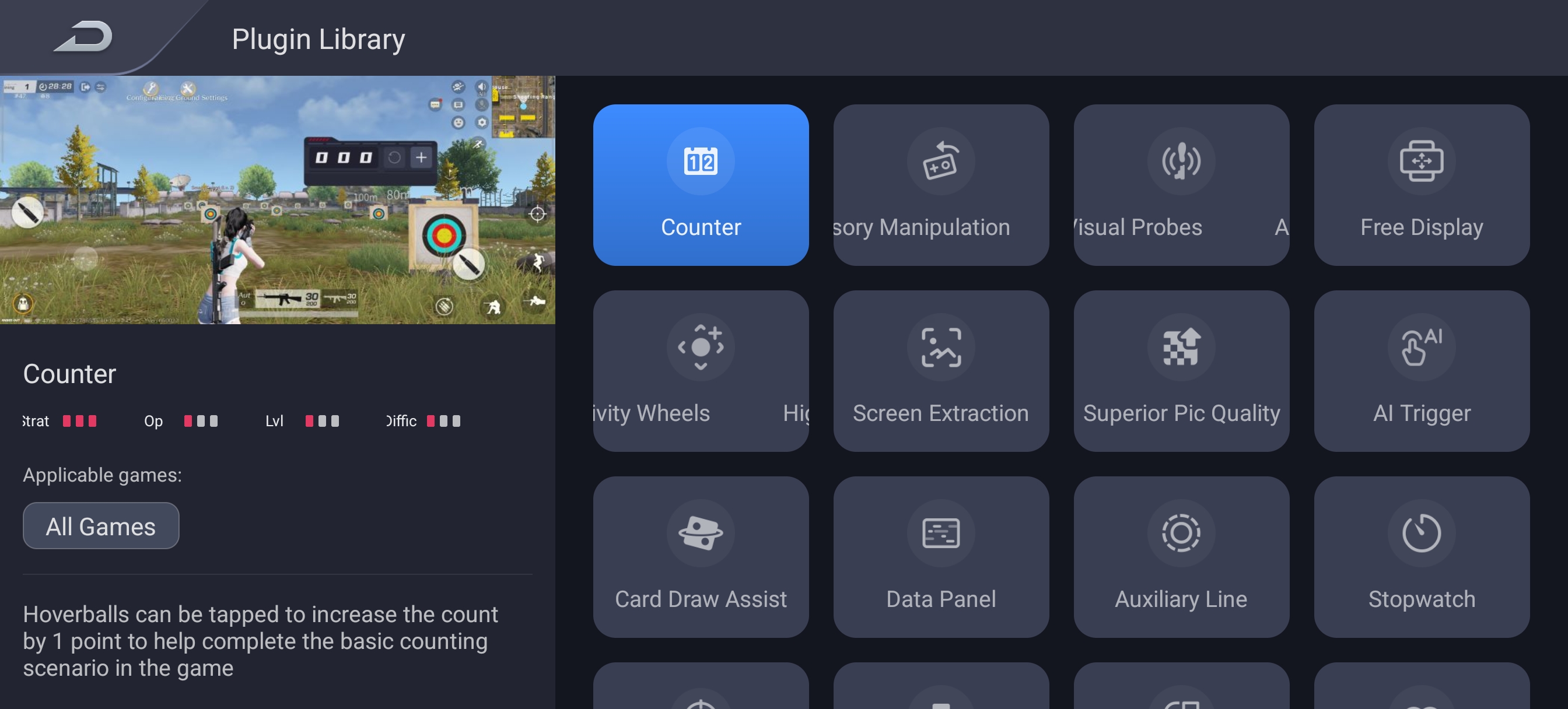
Task: Click the game preview thumbnail
Action: (x=277, y=199)
